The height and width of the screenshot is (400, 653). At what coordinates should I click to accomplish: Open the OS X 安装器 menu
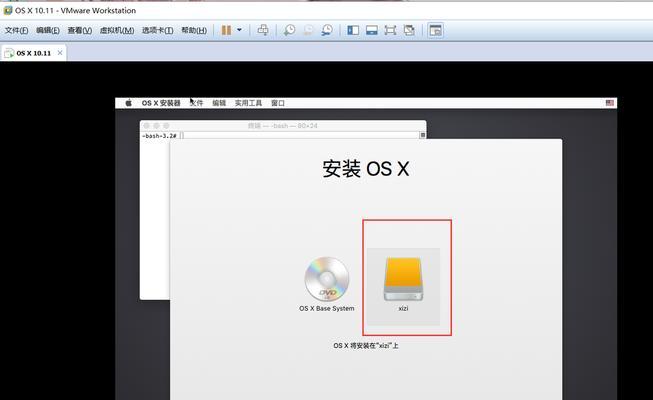click(x=161, y=103)
